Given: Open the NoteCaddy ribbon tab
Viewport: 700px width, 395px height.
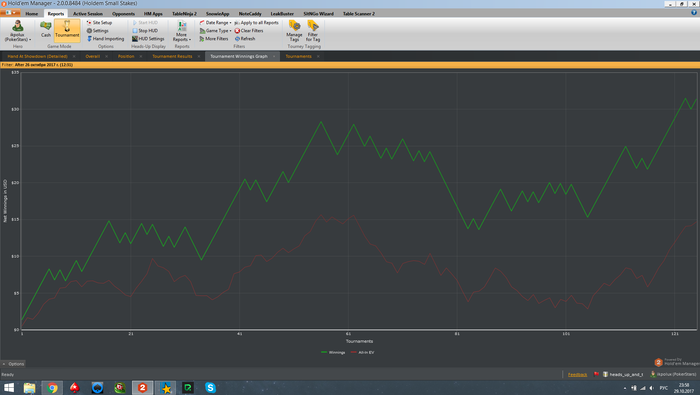Looking at the screenshot, I should coord(250,14).
